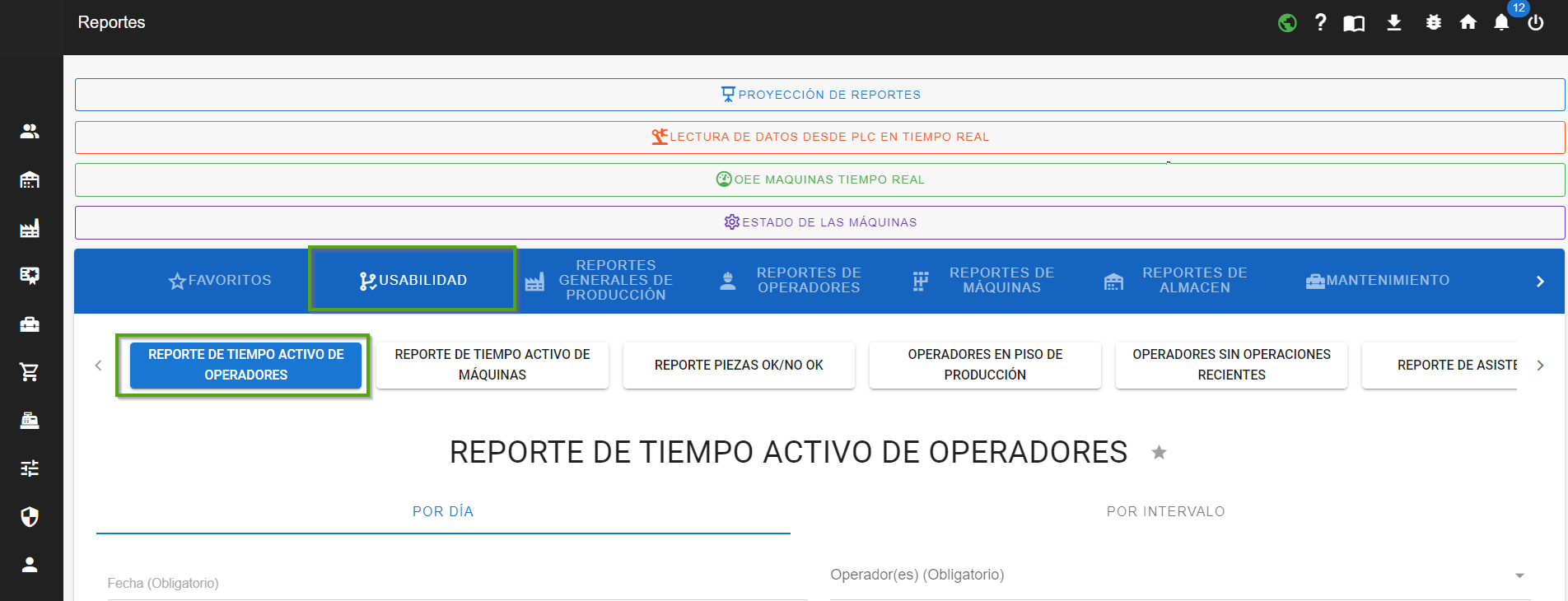Mark report as favorite with star
Image resolution: width=1568 pixels, height=601 pixels.
coord(1159,453)
